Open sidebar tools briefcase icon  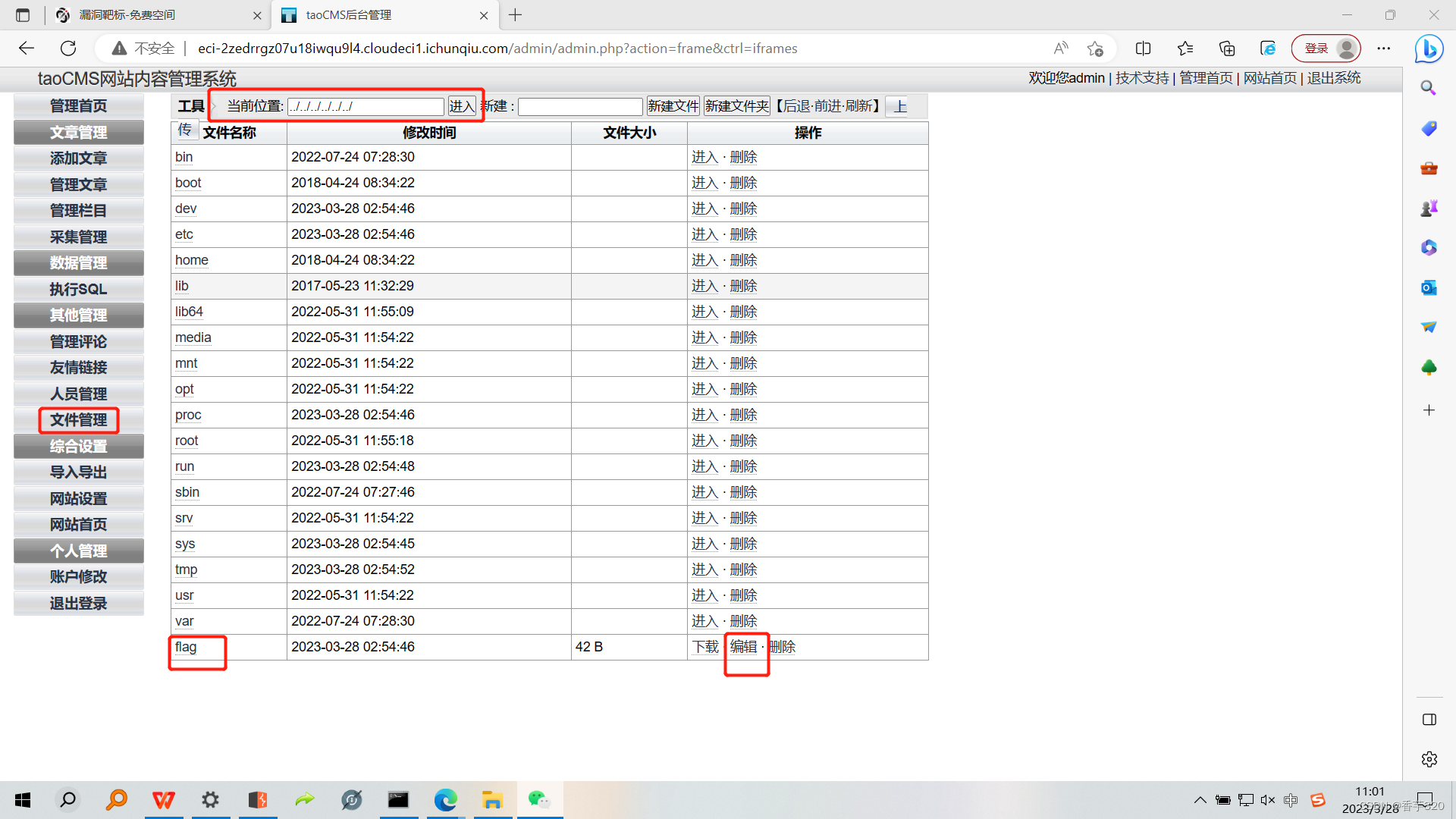click(x=1429, y=168)
